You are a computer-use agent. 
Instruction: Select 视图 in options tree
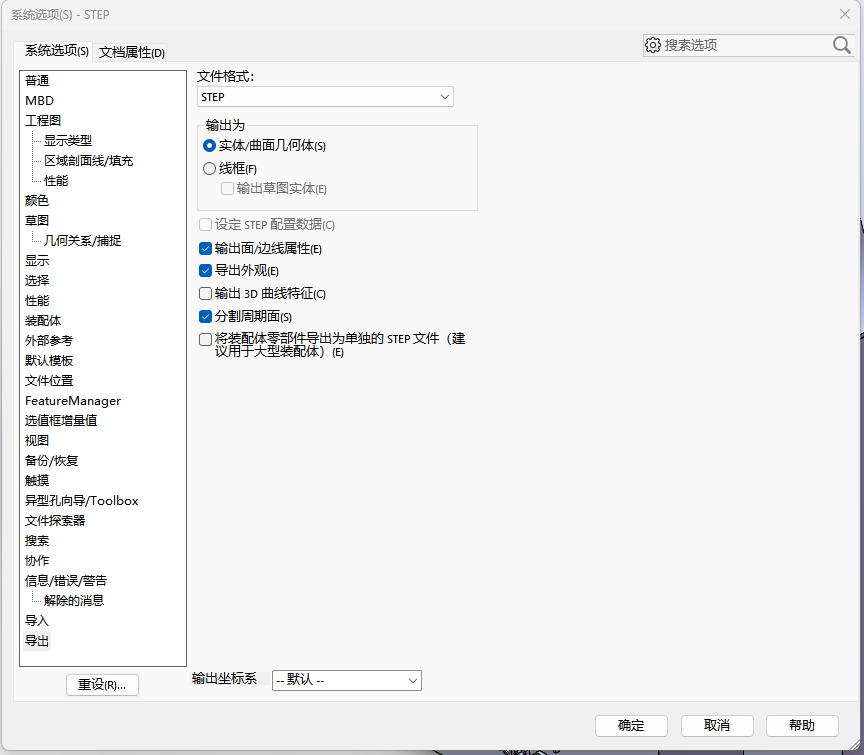click(37, 441)
